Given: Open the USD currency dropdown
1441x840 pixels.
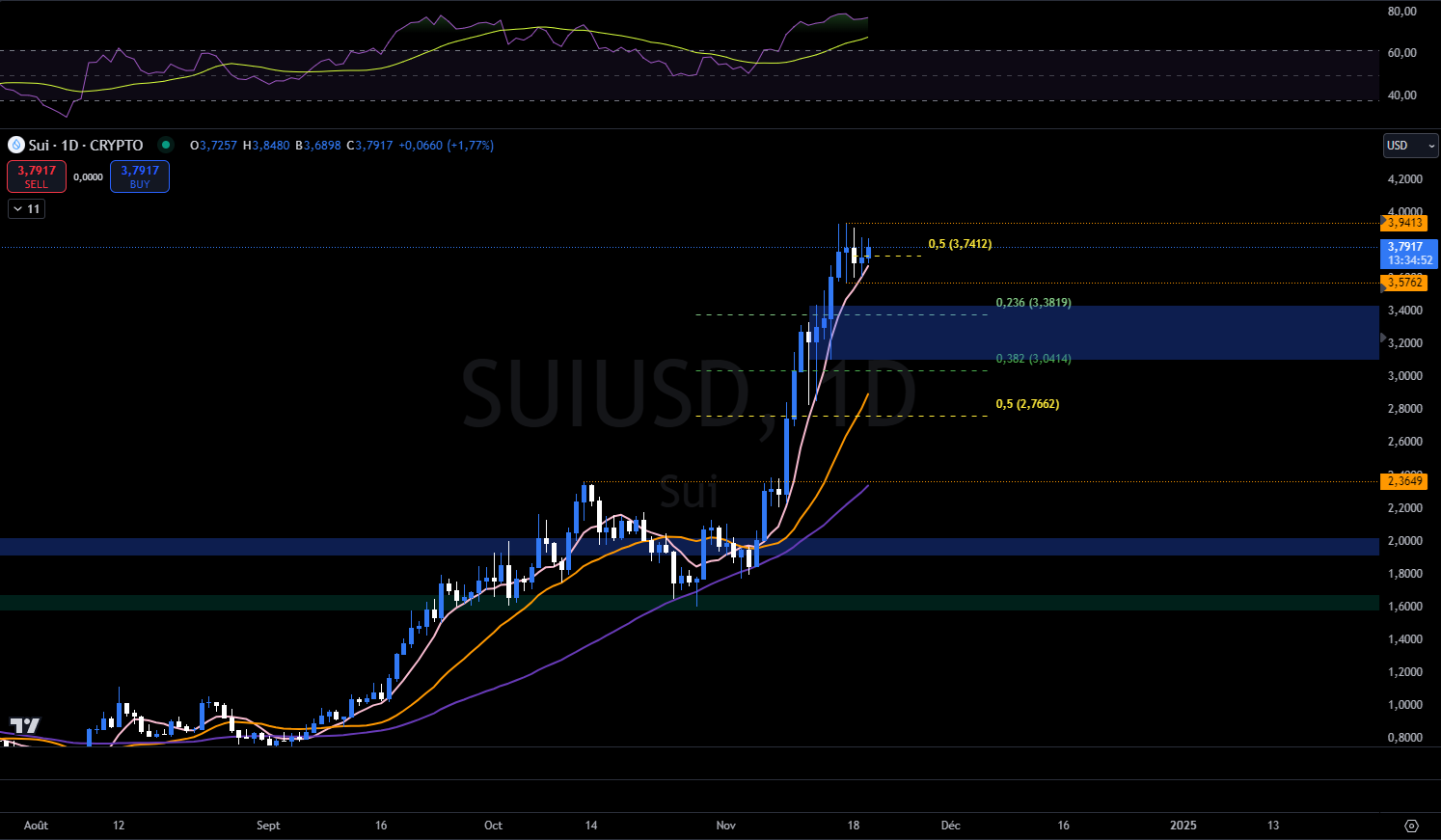Looking at the screenshot, I should point(1410,146).
